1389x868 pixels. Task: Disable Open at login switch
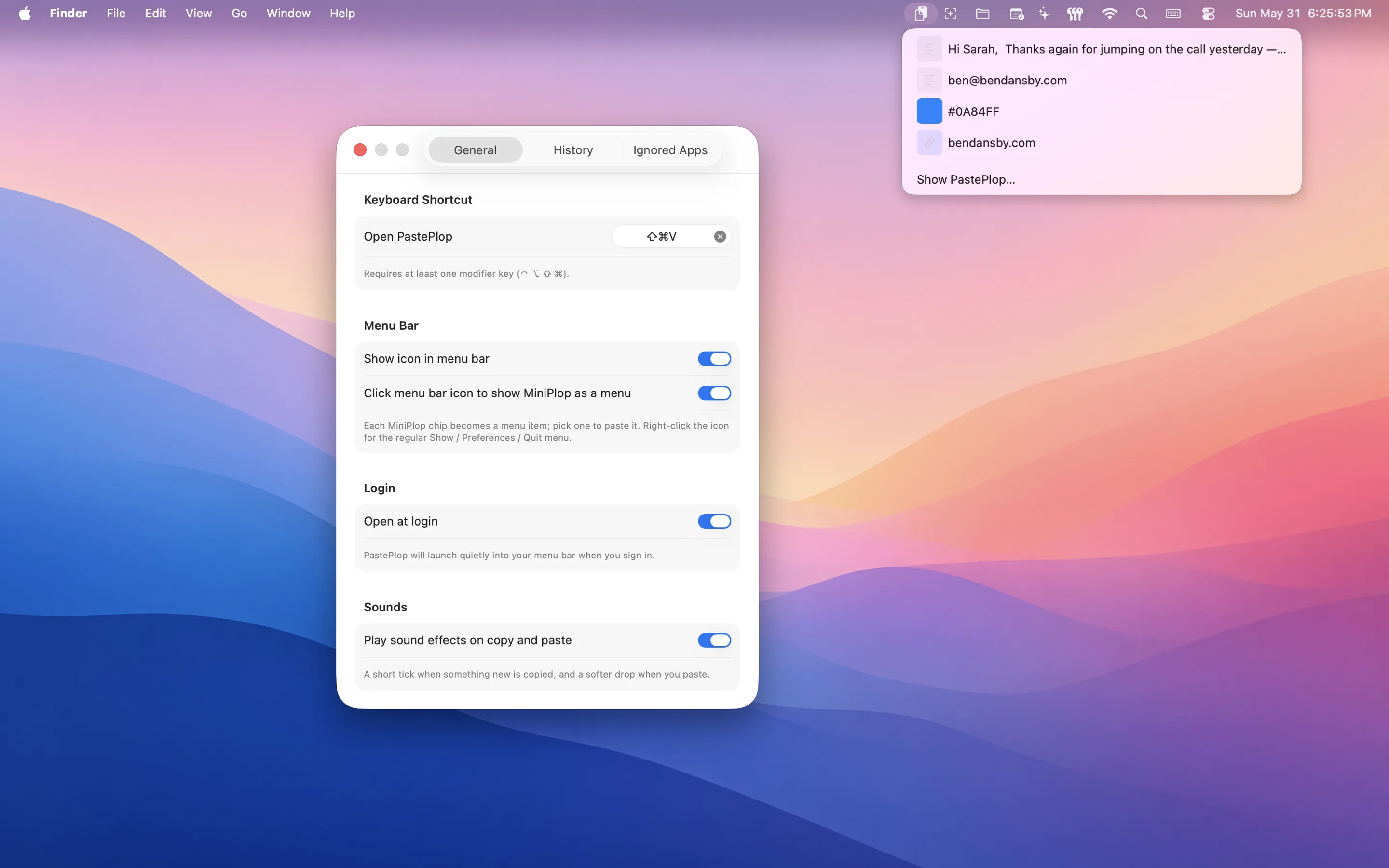[x=714, y=521]
